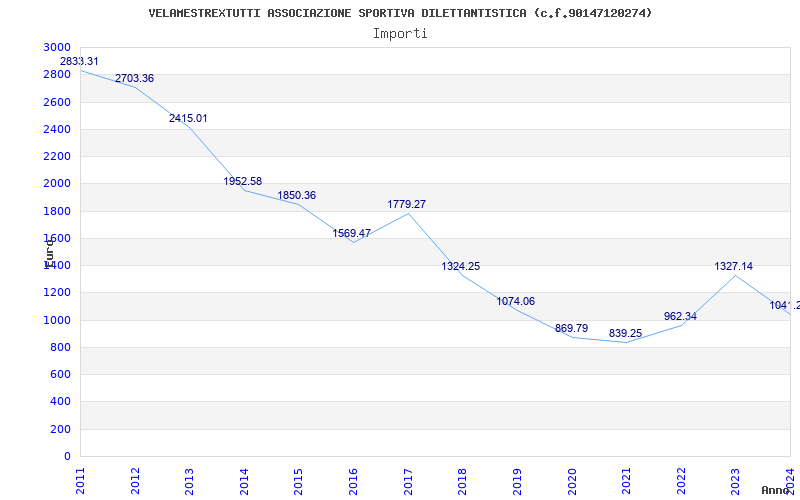Screen dimensions: 800x500
Task: Select the 2415.01 data label
Action: 188,118
